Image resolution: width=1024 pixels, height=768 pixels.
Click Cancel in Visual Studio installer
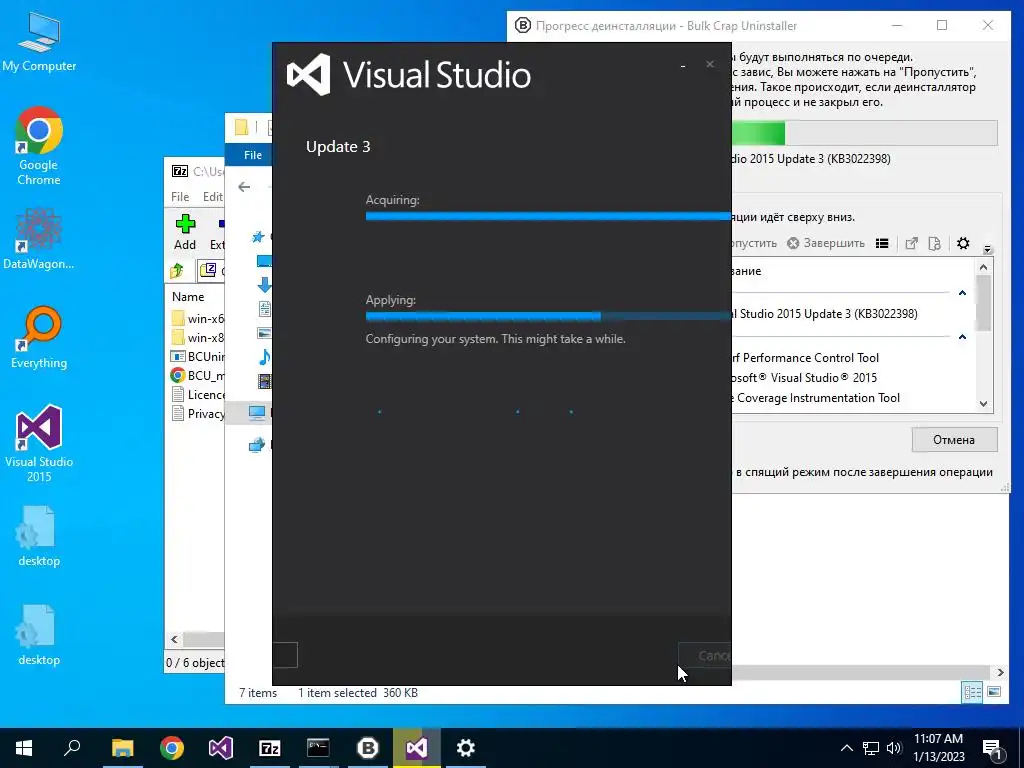tap(705, 655)
